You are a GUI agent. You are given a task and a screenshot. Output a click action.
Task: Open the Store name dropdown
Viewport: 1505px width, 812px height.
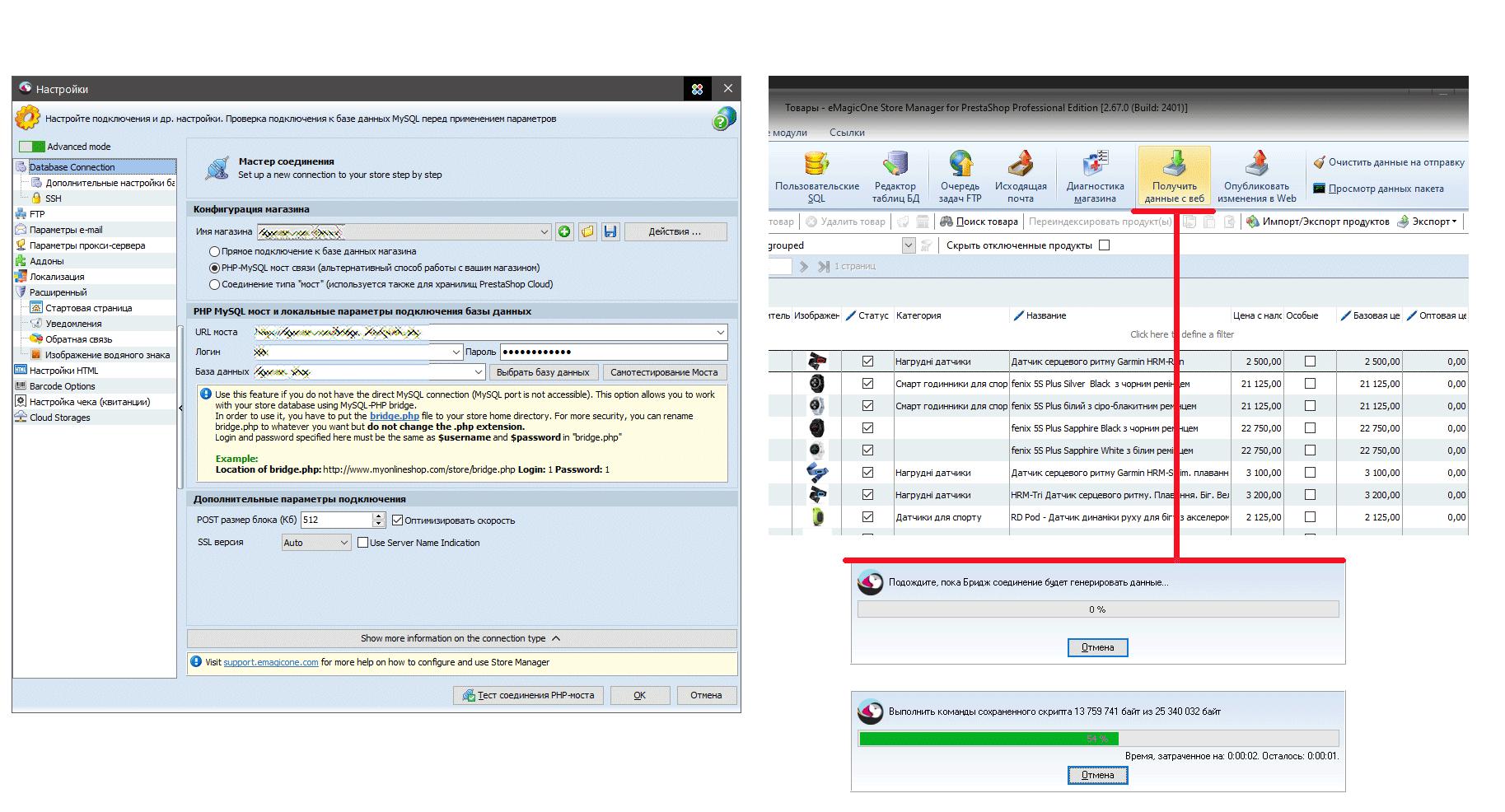coord(545,232)
